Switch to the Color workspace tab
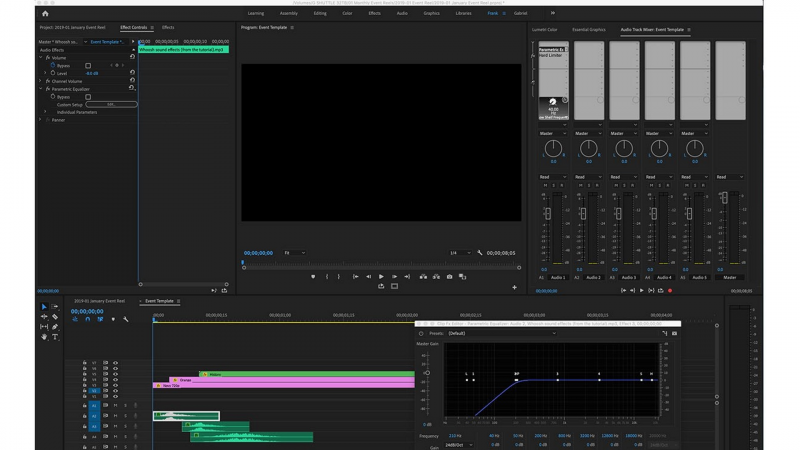 [x=347, y=13]
